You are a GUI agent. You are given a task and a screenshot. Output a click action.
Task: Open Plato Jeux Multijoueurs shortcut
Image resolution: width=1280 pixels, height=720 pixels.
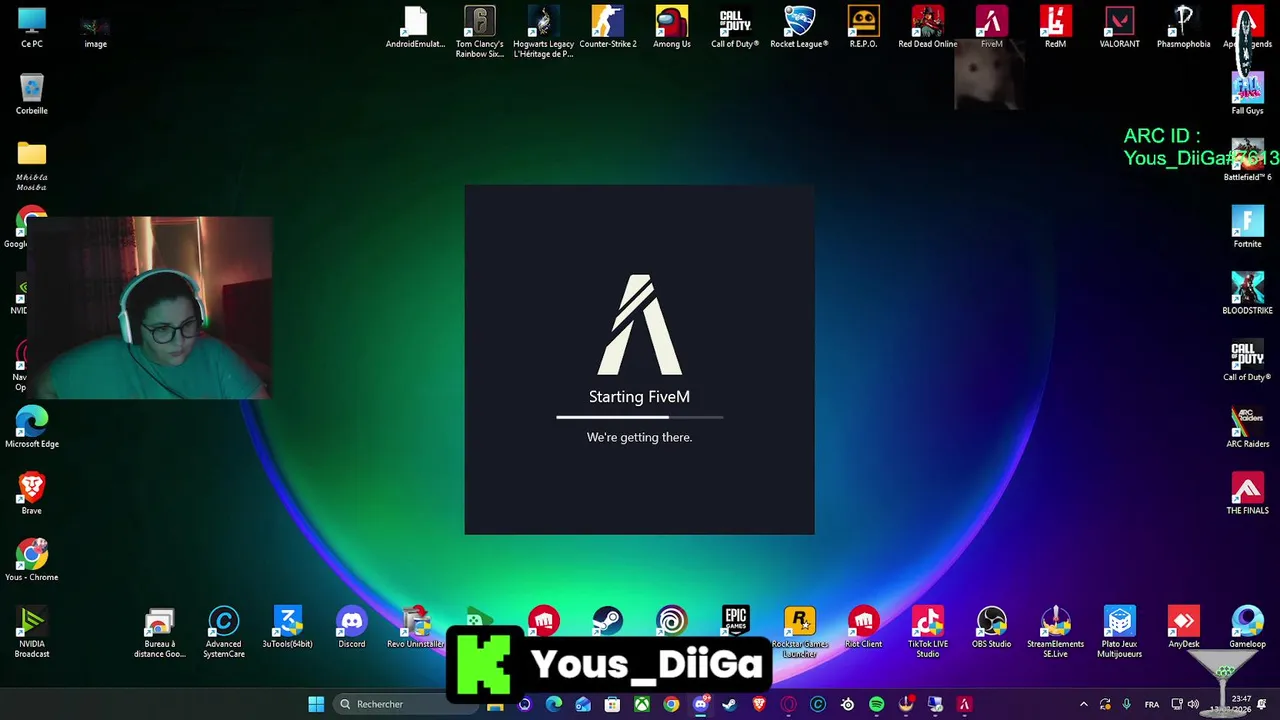[1120, 633]
